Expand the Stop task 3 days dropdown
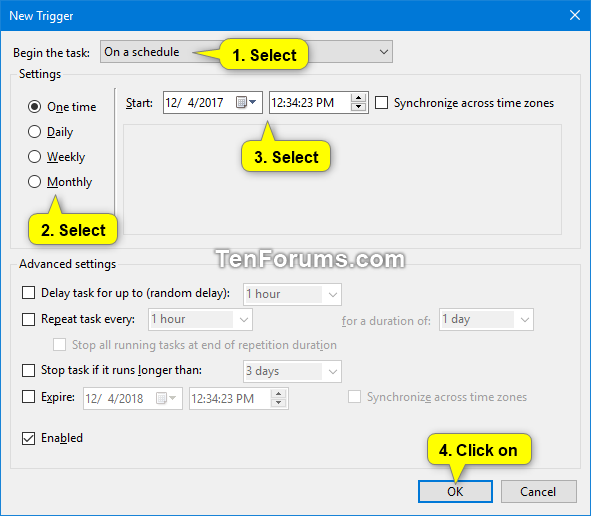The height and width of the screenshot is (516, 591). pos(292,371)
